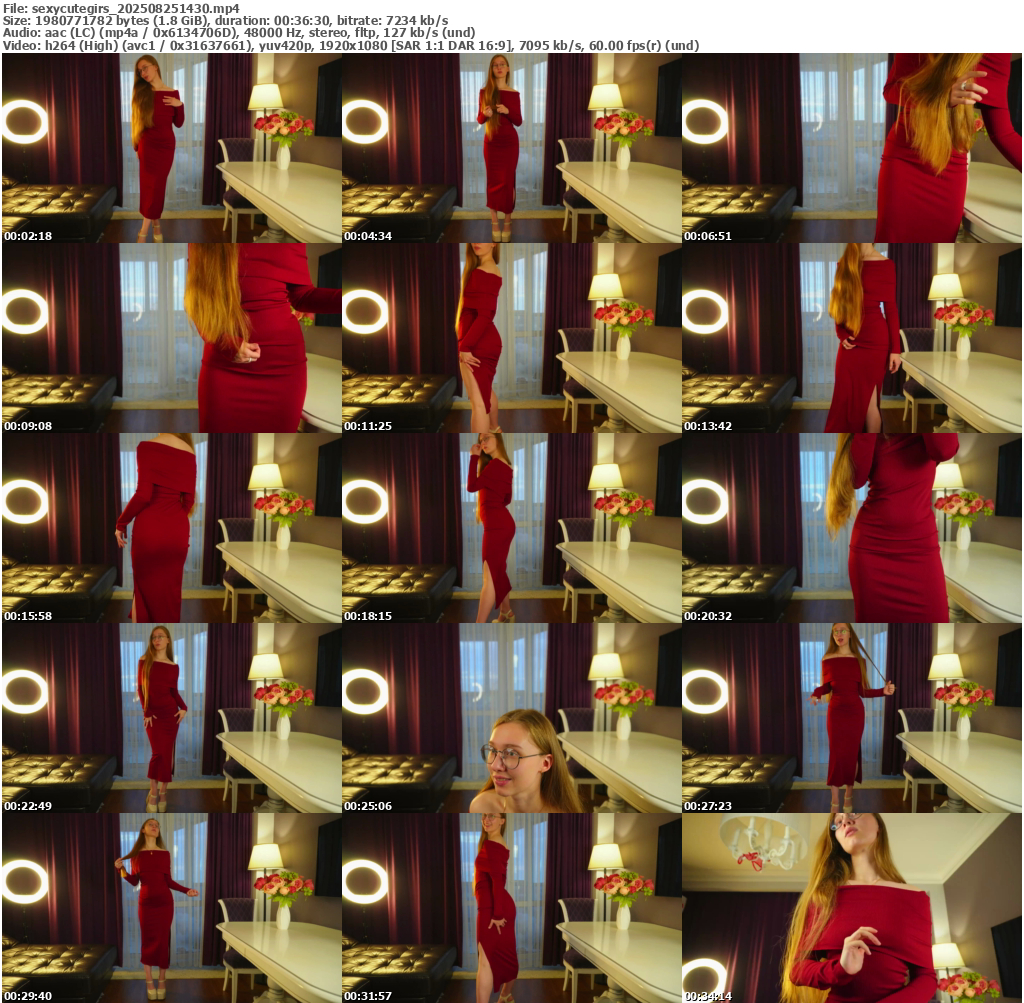Click the Video line showing h264 (High)
The image size is (1024, 1003).
351,46
